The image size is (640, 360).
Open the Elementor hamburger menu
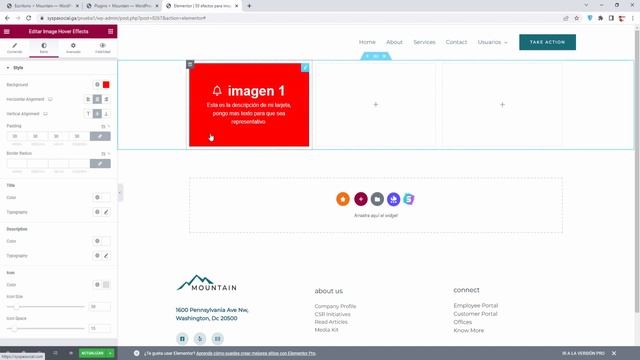click(7, 31)
